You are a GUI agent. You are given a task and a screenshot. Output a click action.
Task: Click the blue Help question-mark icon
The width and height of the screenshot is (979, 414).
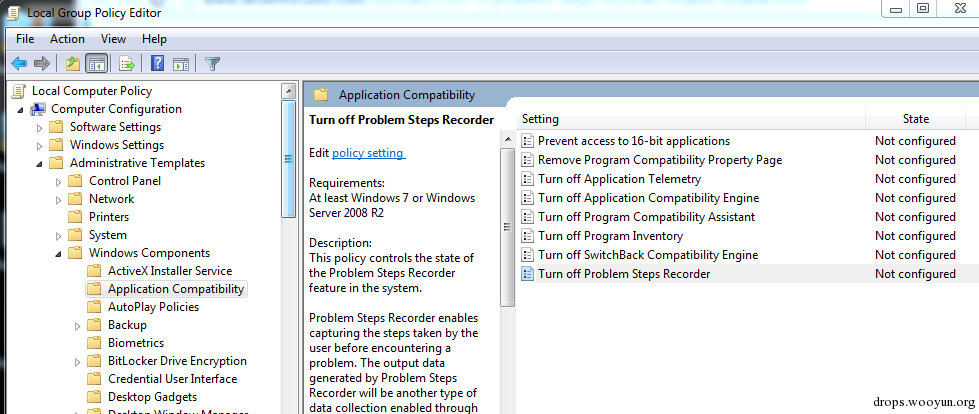(158, 63)
